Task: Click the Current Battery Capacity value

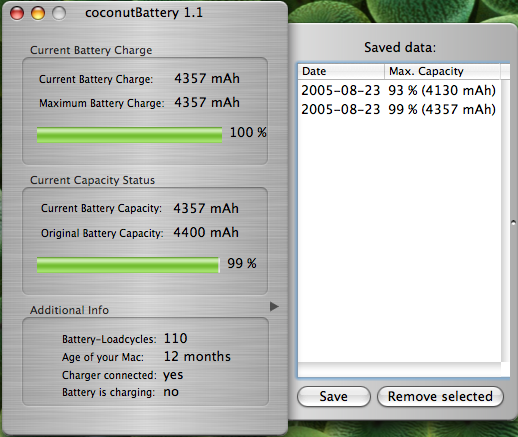Action: (x=206, y=209)
